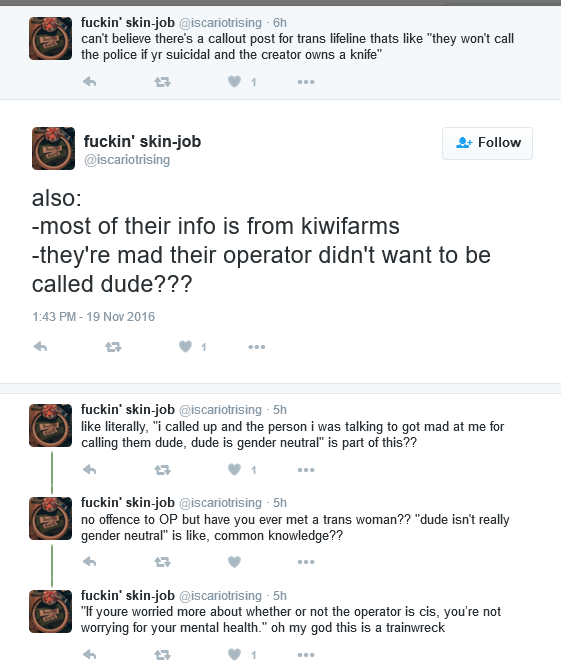Reply to the callout post tweet
Viewport: 561px width, 671px height.
(x=89, y=81)
